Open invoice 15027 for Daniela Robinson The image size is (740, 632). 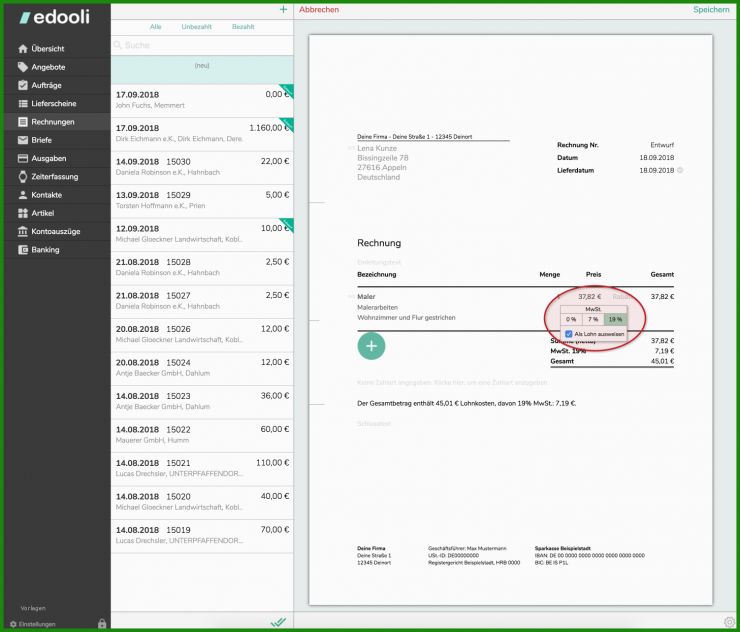202,301
